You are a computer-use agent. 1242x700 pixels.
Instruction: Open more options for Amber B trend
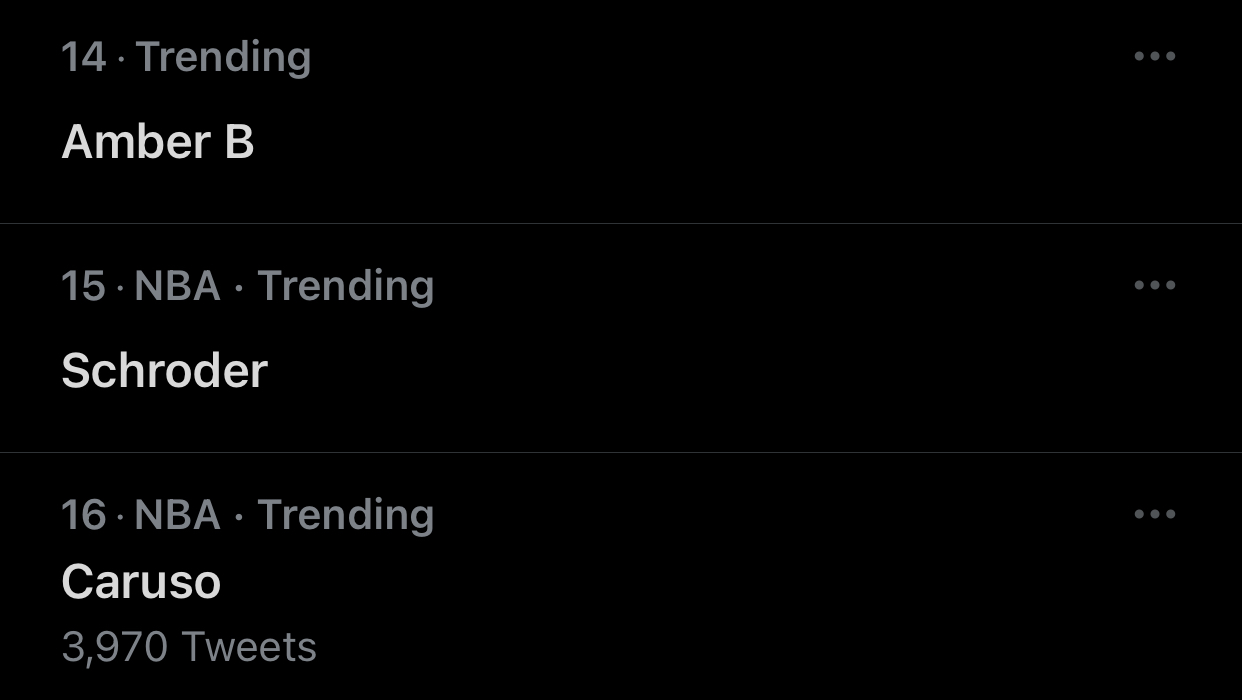coord(1155,56)
